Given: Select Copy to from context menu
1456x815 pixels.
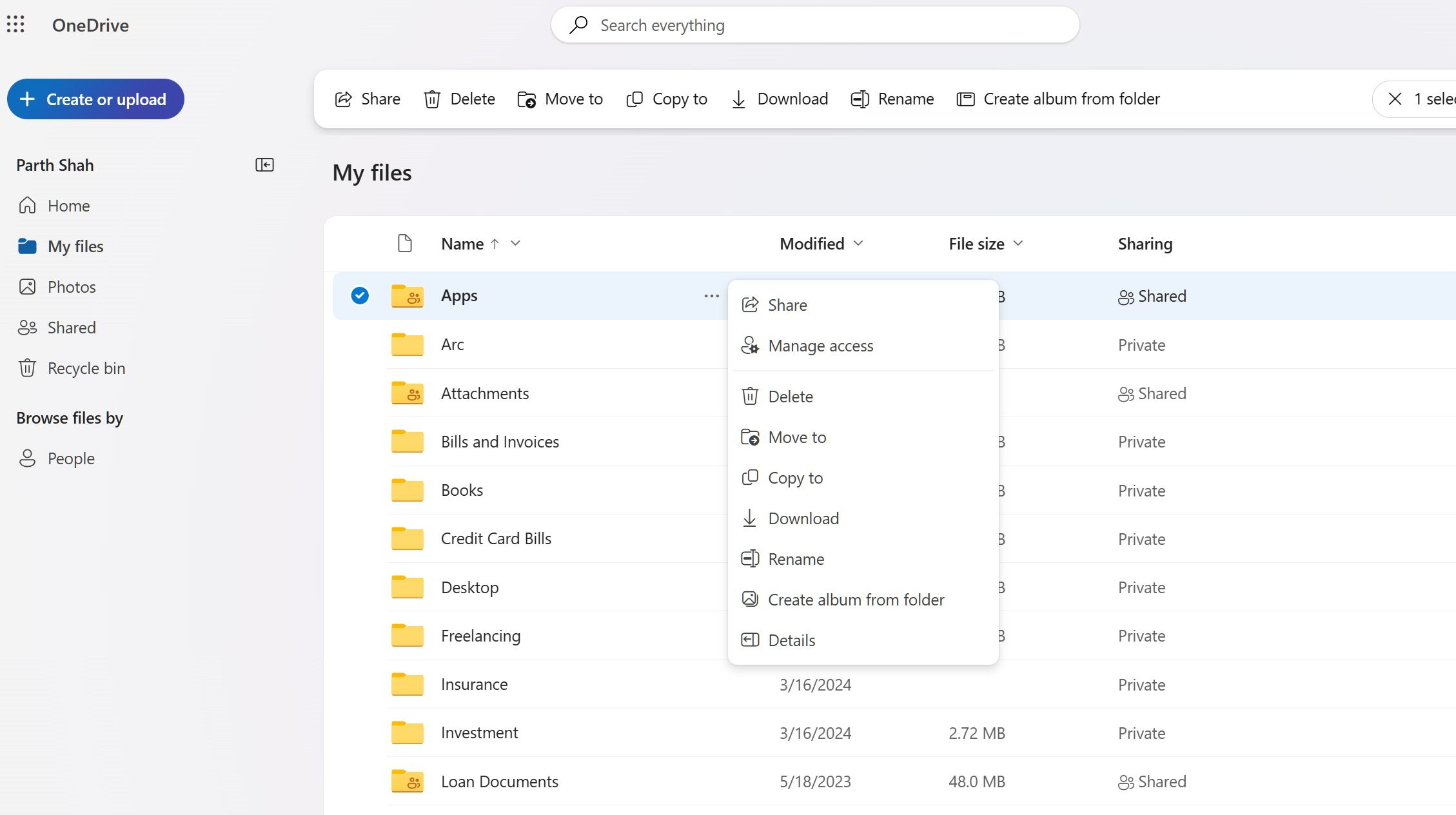Looking at the screenshot, I should (x=795, y=477).
